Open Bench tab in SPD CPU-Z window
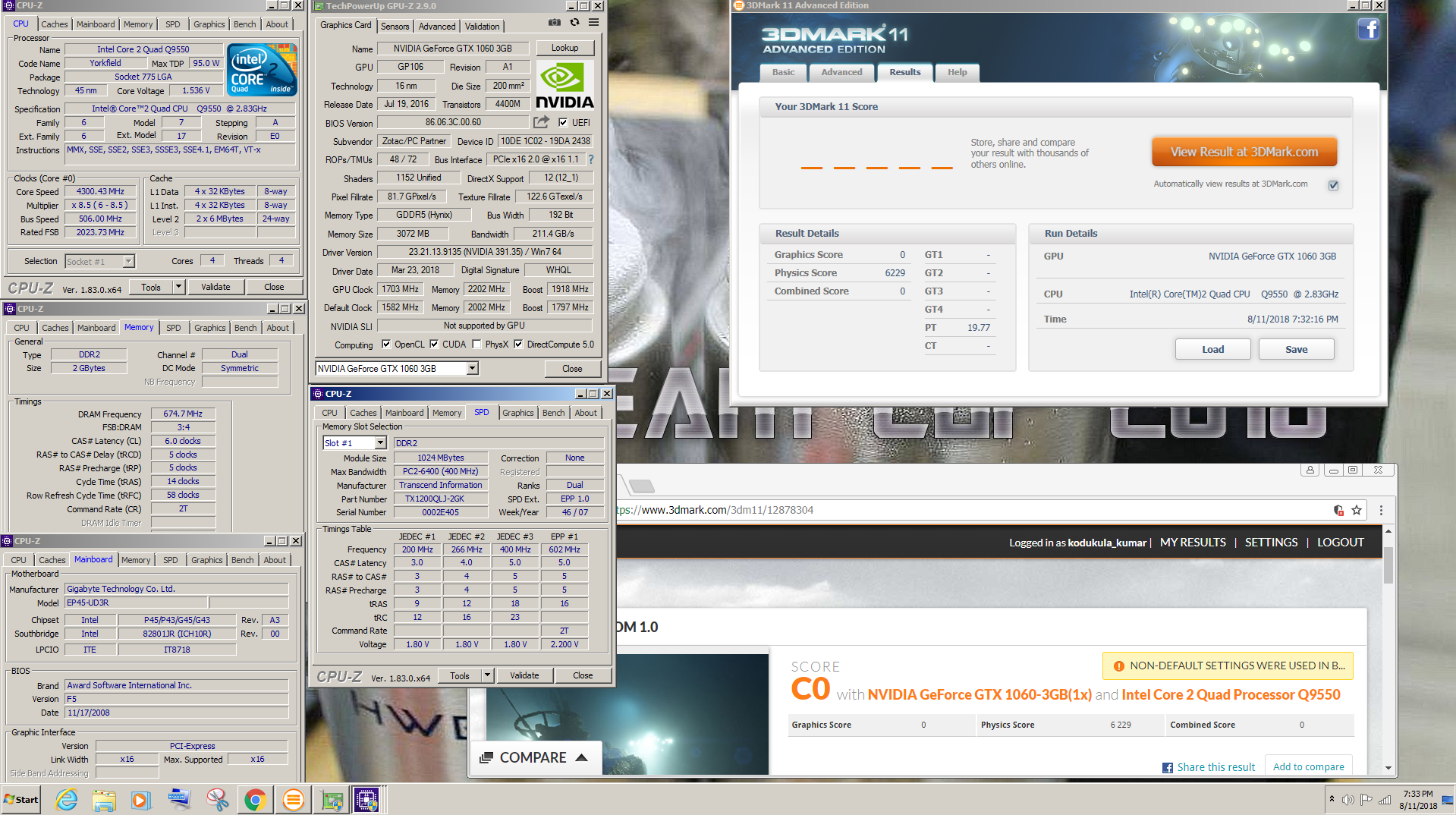Viewport: 1456px width, 815px height. (553, 413)
